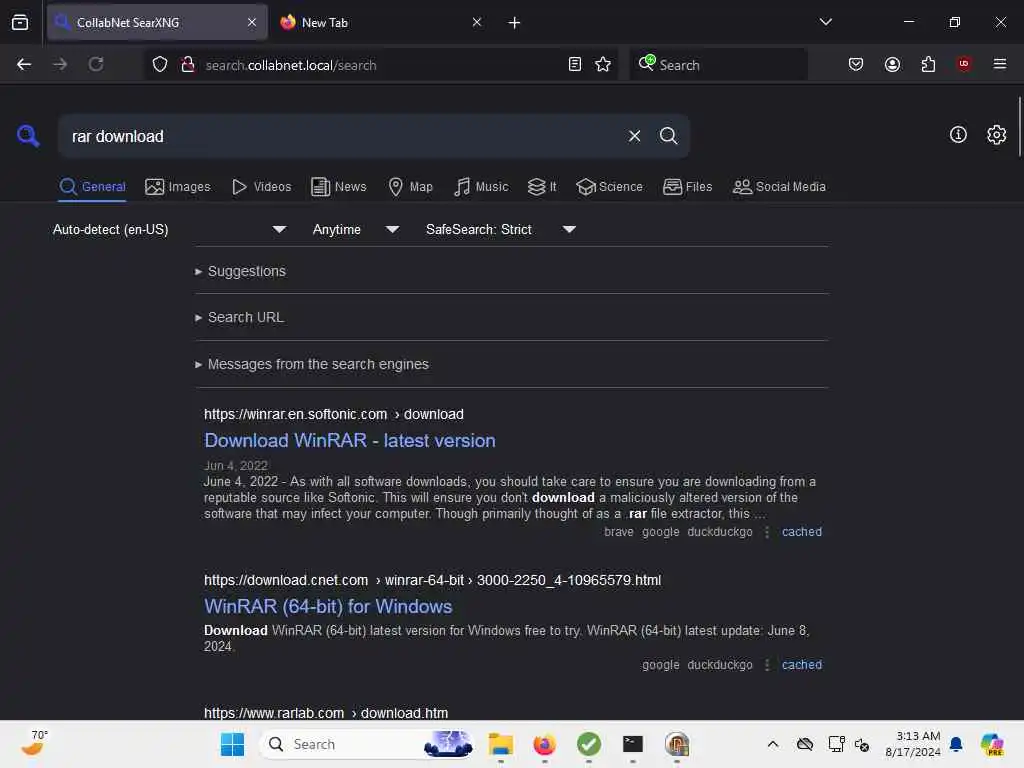Image resolution: width=1024 pixels, height=768 pixels.
Task: Switch to the Map category
Action: pyautogui.click(x=410, y=187)
